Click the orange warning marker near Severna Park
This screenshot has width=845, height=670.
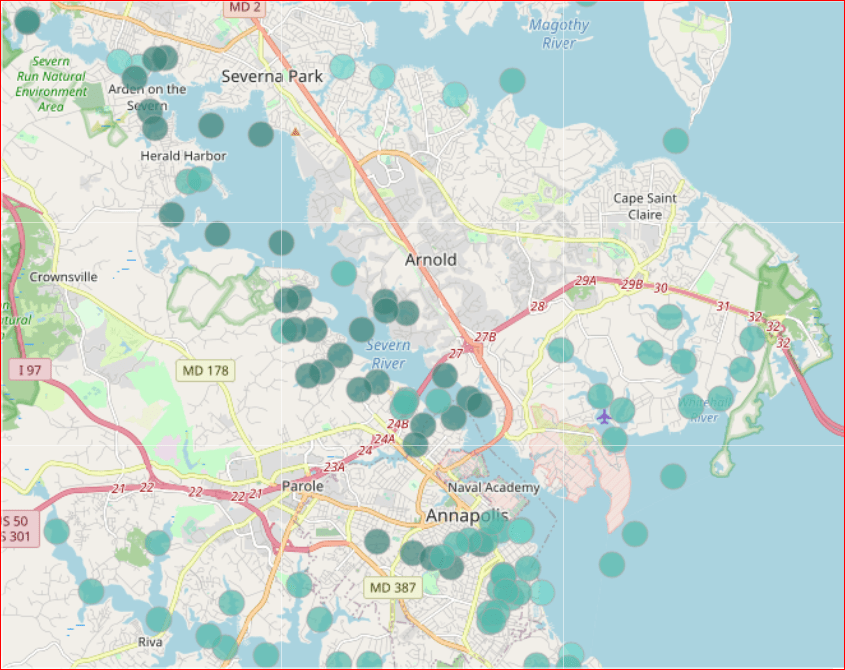tap(296, 131)
